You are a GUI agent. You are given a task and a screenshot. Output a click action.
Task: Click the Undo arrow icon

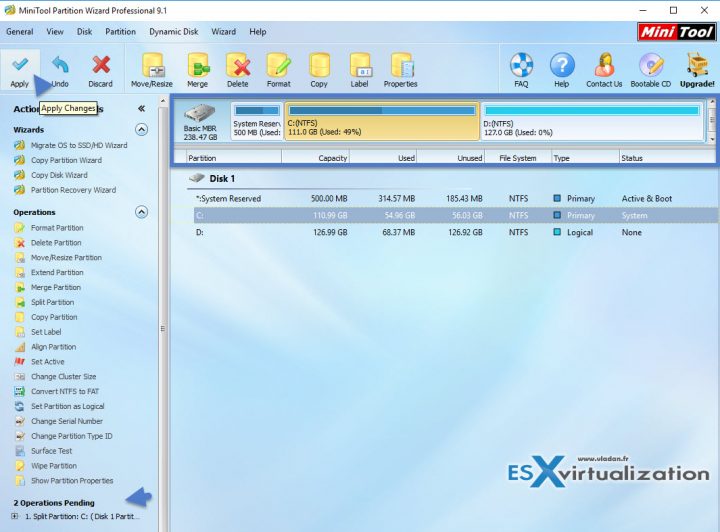[x=60, y=65]
